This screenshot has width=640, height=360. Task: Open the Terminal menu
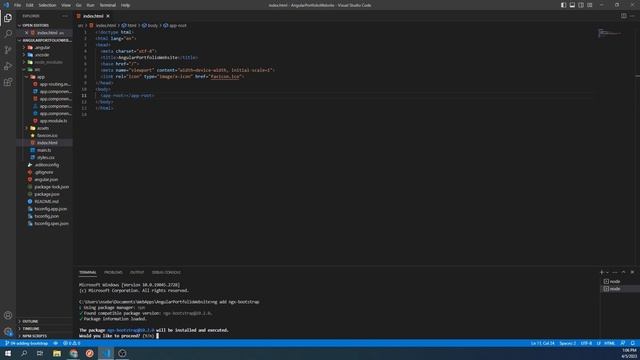point(108,5)
